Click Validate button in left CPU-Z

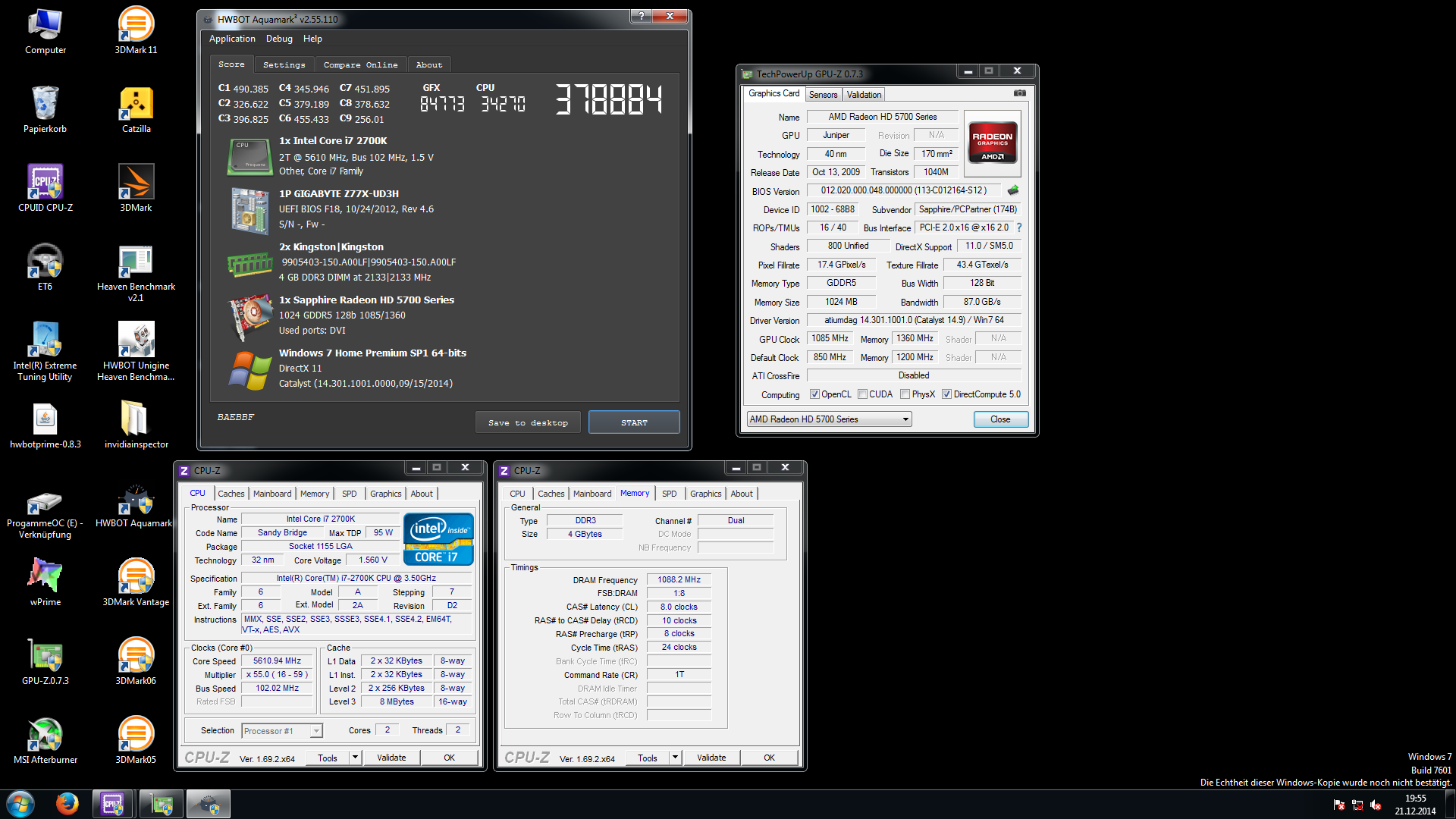391,758
